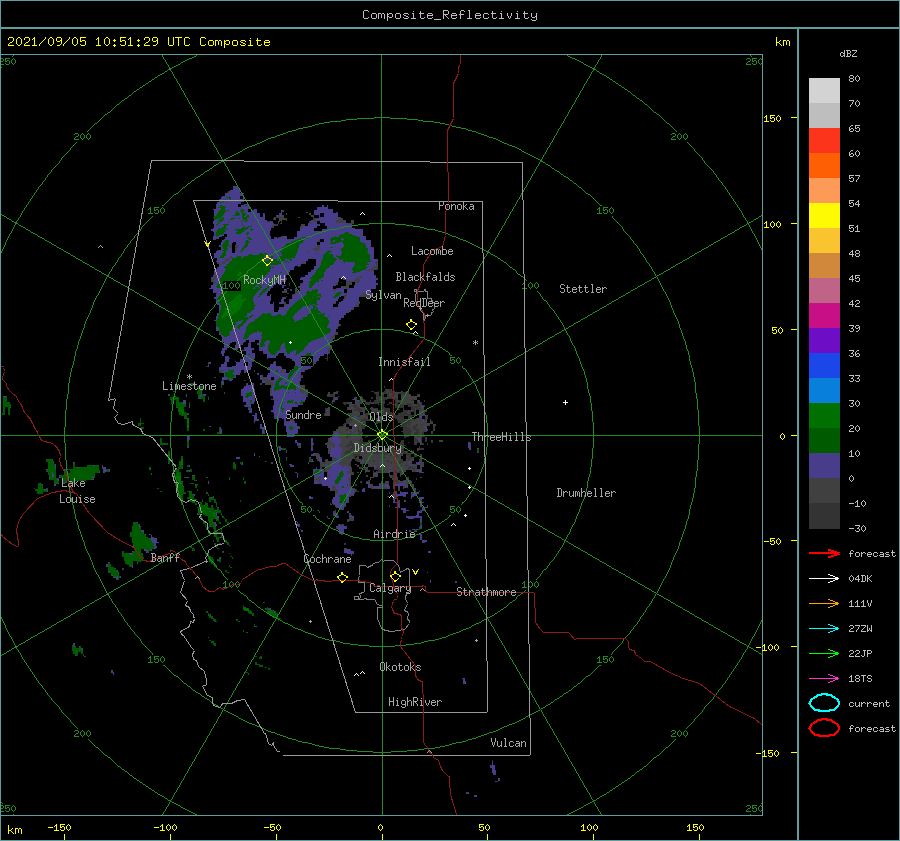Select the cyan 27ZW arrow icon
Image resolution: width=900 pixels, height=841 pixels.
coord(824,629)
